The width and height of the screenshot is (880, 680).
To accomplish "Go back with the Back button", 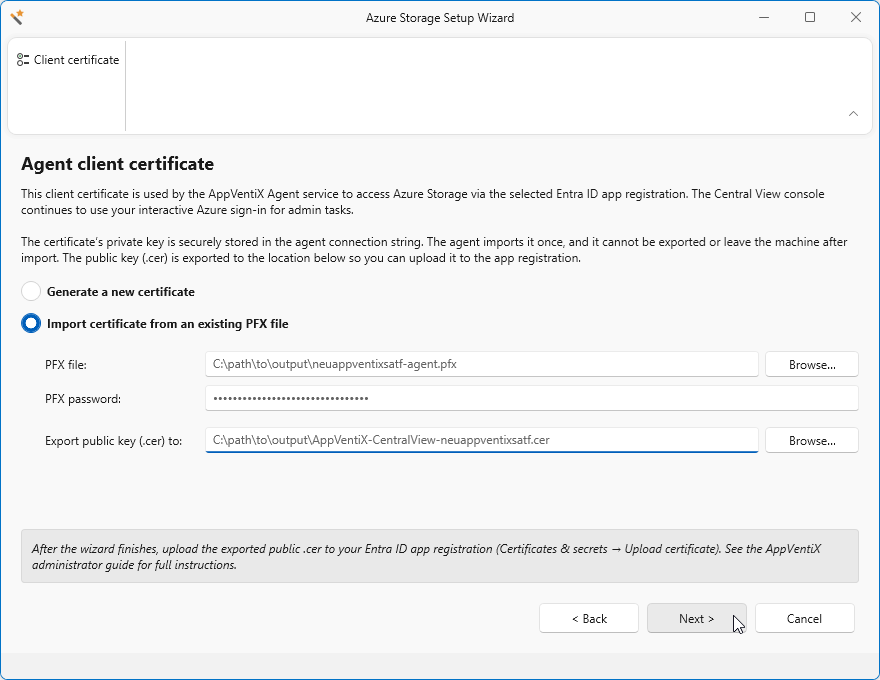I will click(589, 618).
